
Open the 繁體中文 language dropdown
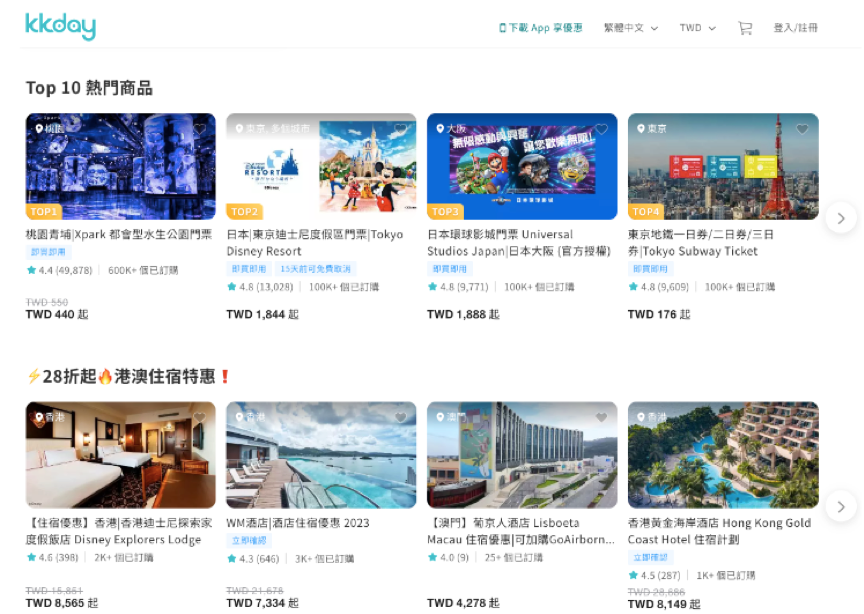point(631,28)
